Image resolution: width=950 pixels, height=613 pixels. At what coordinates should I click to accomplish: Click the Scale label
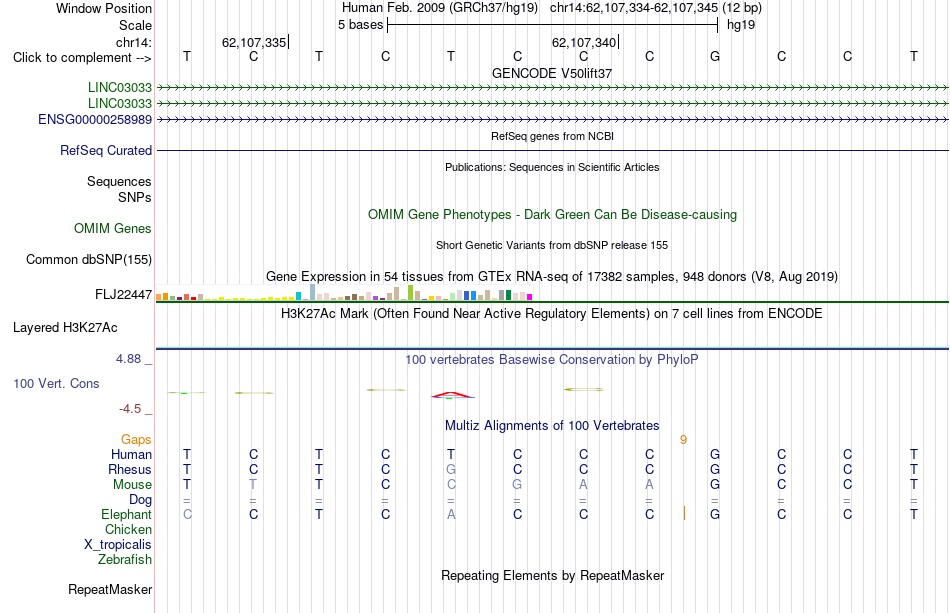coord(135,25)
